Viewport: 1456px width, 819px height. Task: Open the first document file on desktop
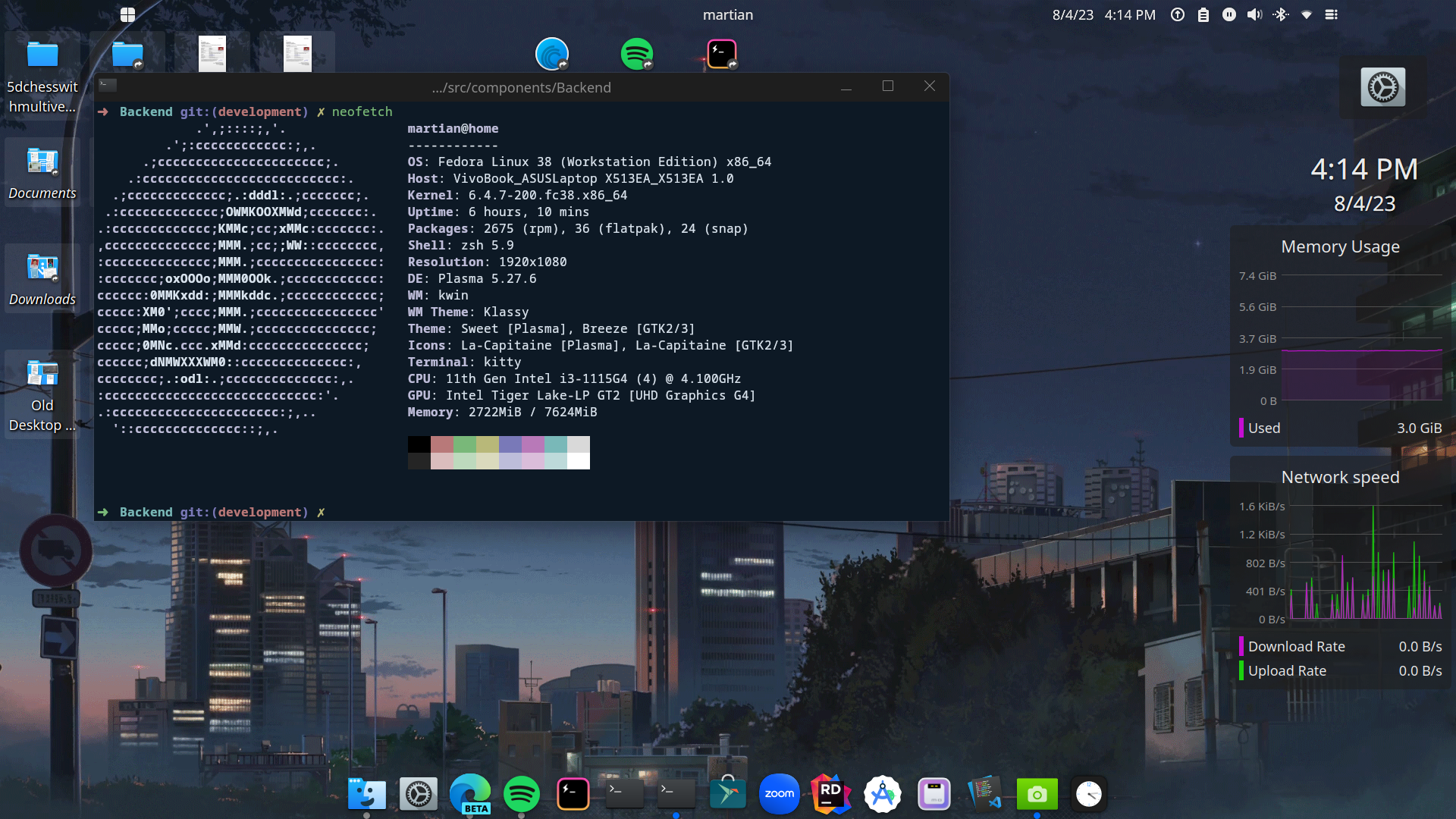click(212, 54)
